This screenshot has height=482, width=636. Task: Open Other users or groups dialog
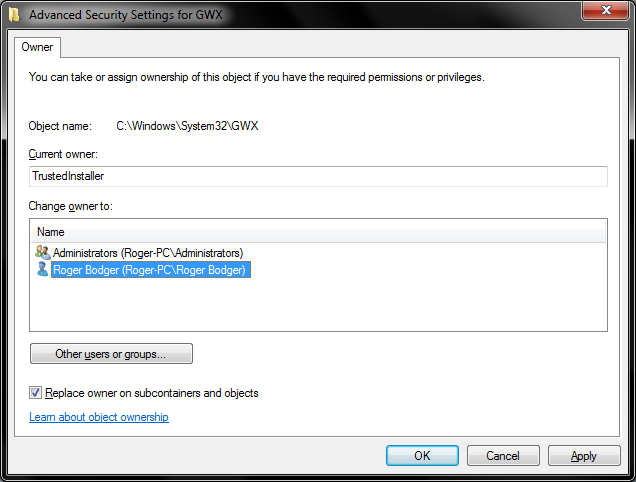pyautogui.click(x=111, y=354)
